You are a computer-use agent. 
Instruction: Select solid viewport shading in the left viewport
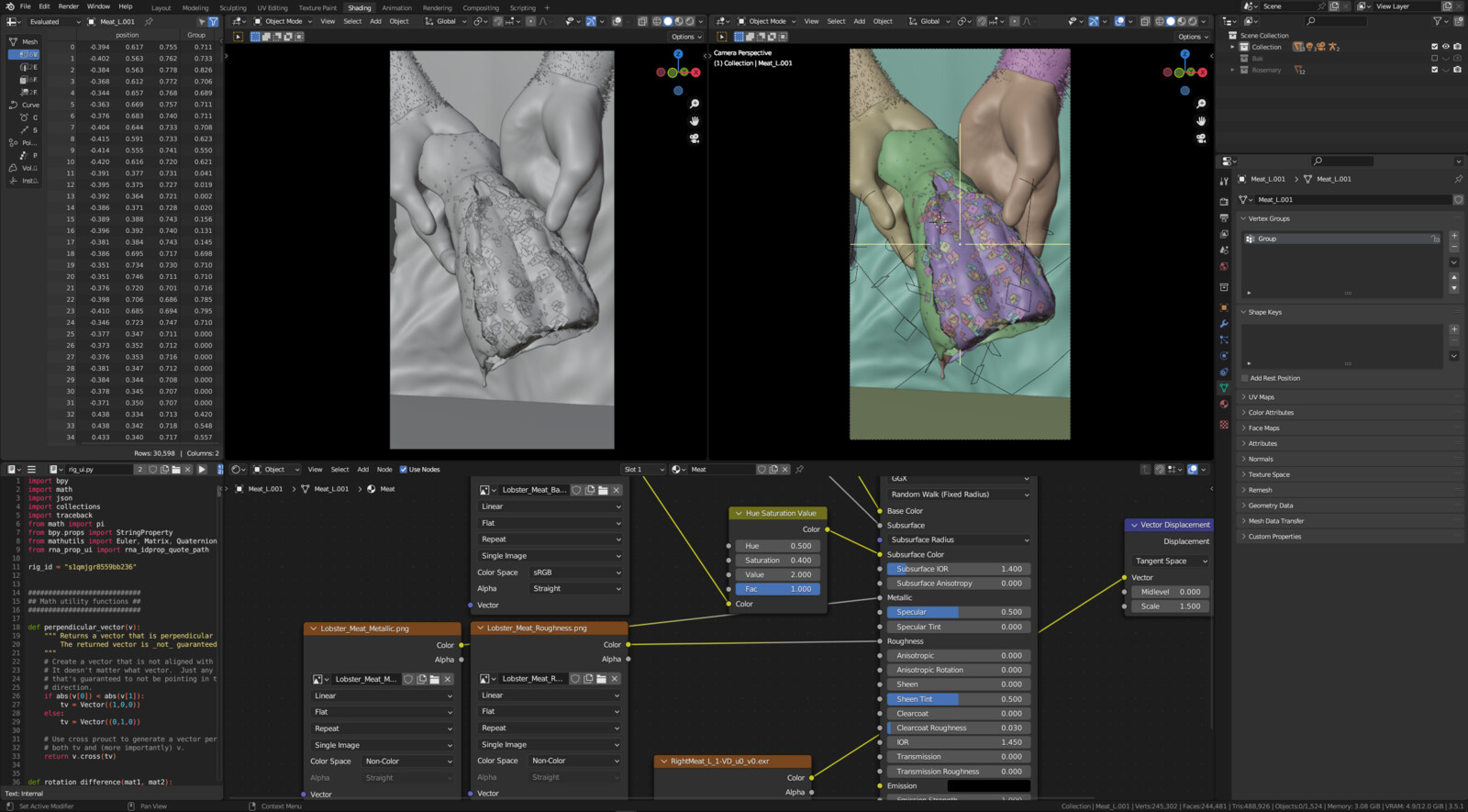tap(668, 21)
